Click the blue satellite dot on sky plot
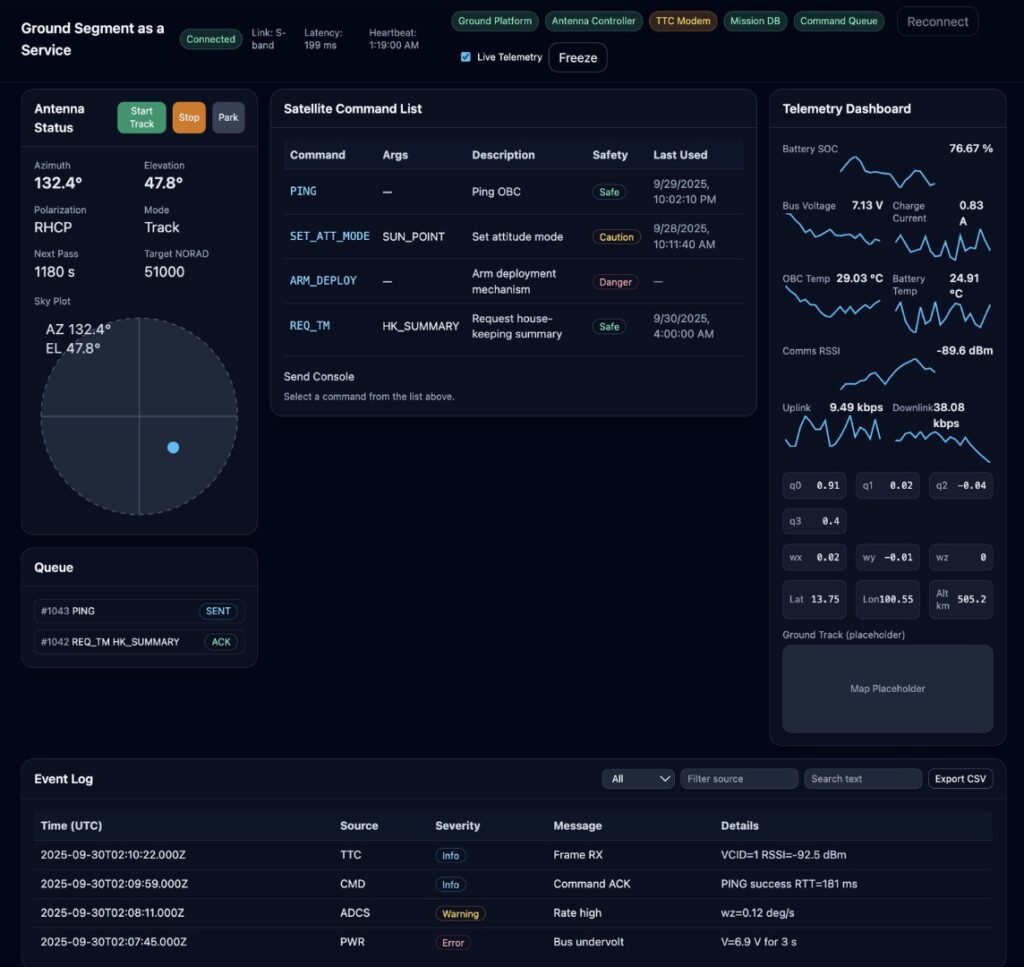Viewport: 1024px width, 967px height. [x=173, y=447]
